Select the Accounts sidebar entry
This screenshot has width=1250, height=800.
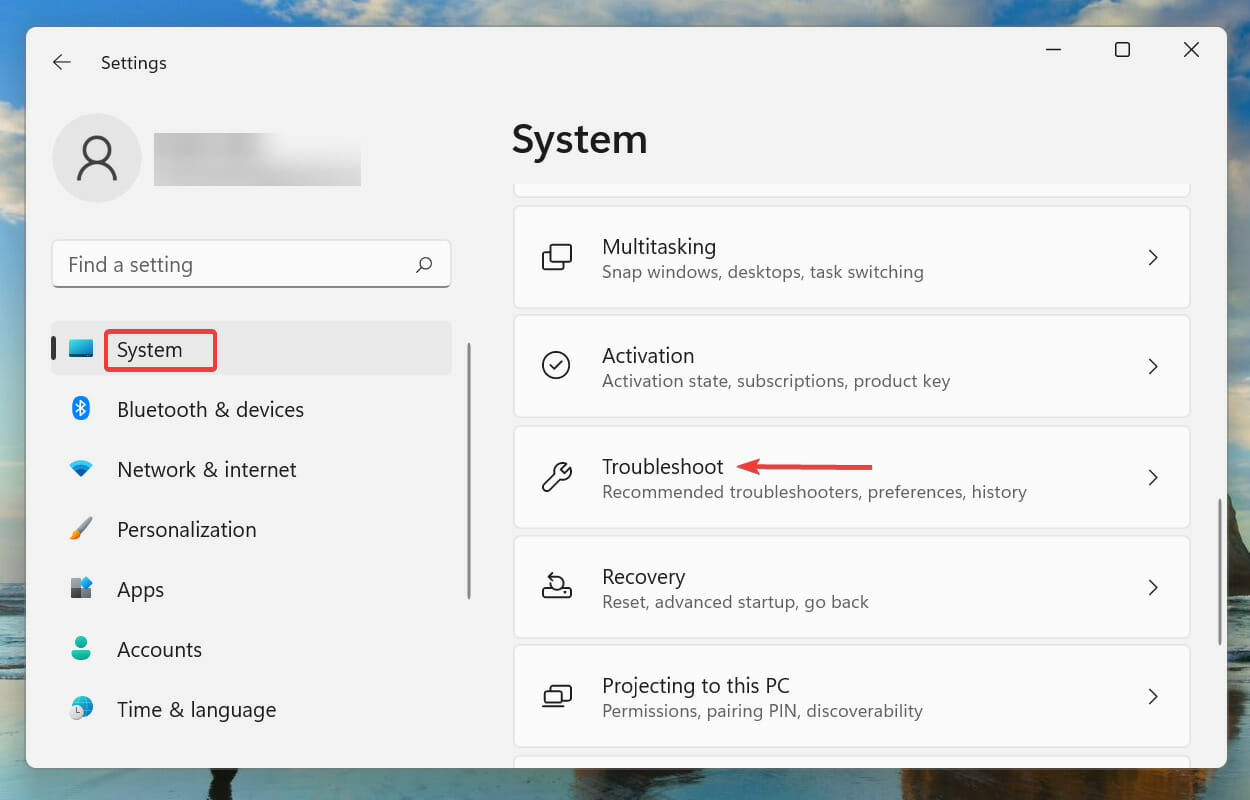pos(159,649)
